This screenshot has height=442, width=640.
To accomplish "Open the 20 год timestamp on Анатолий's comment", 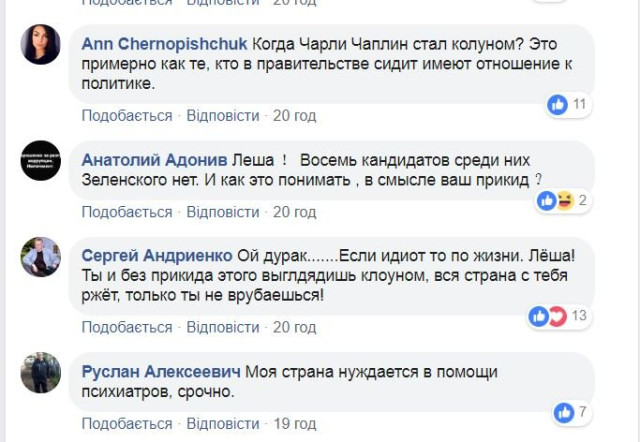I will [x=295, y=212].
